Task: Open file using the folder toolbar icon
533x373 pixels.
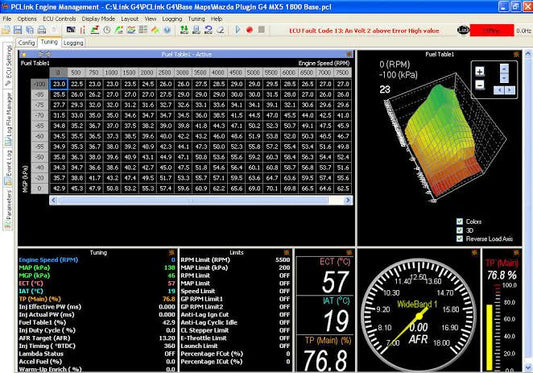Action: [x=6, y=30]
